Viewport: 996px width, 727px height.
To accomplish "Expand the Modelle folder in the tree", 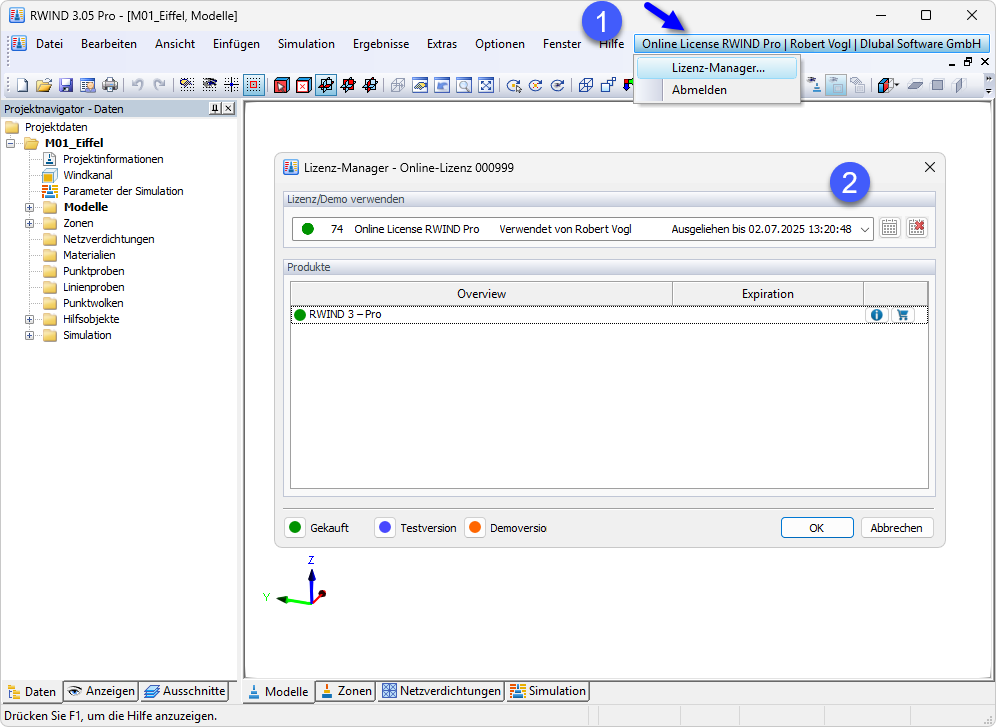I will point(29,208).
